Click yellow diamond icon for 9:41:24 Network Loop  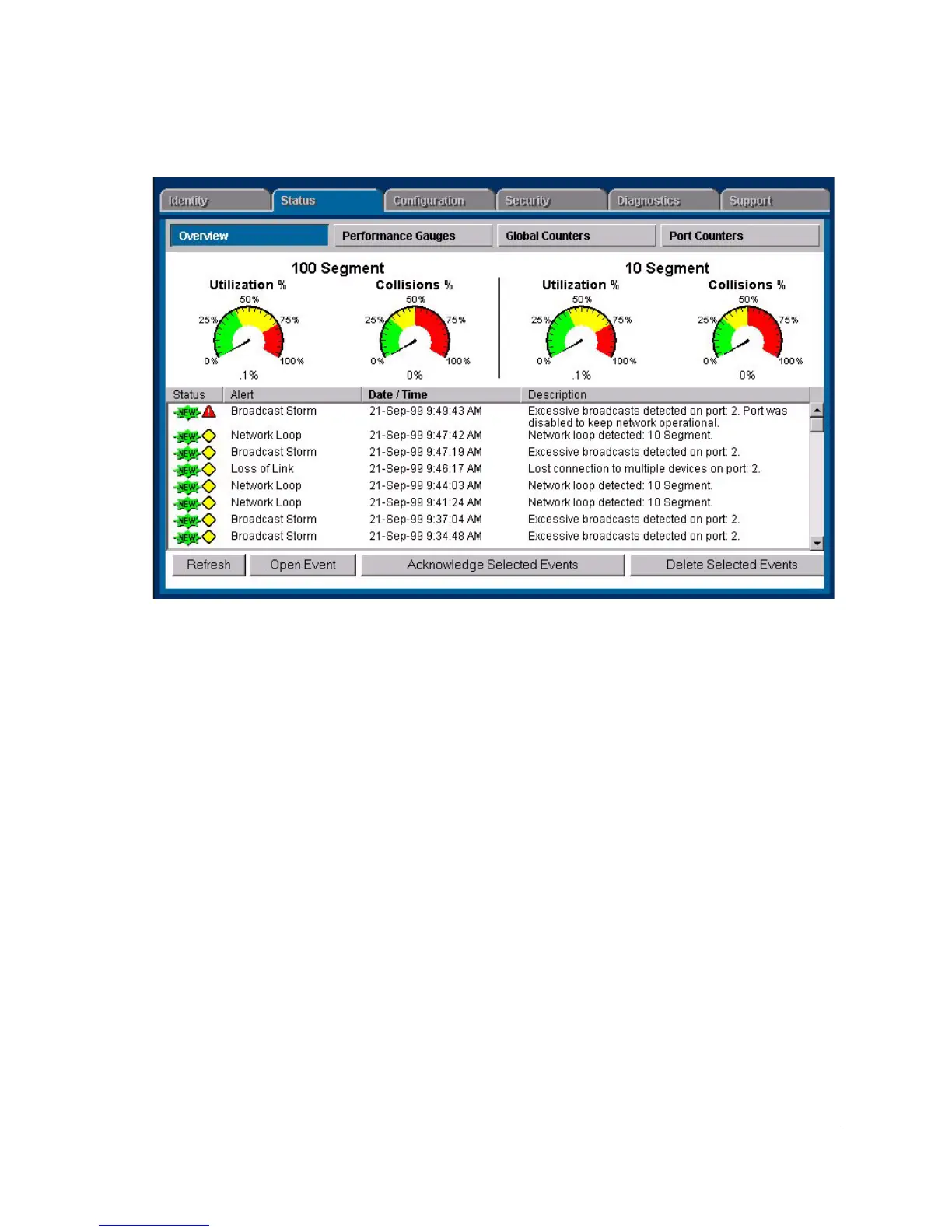(208, 503)
